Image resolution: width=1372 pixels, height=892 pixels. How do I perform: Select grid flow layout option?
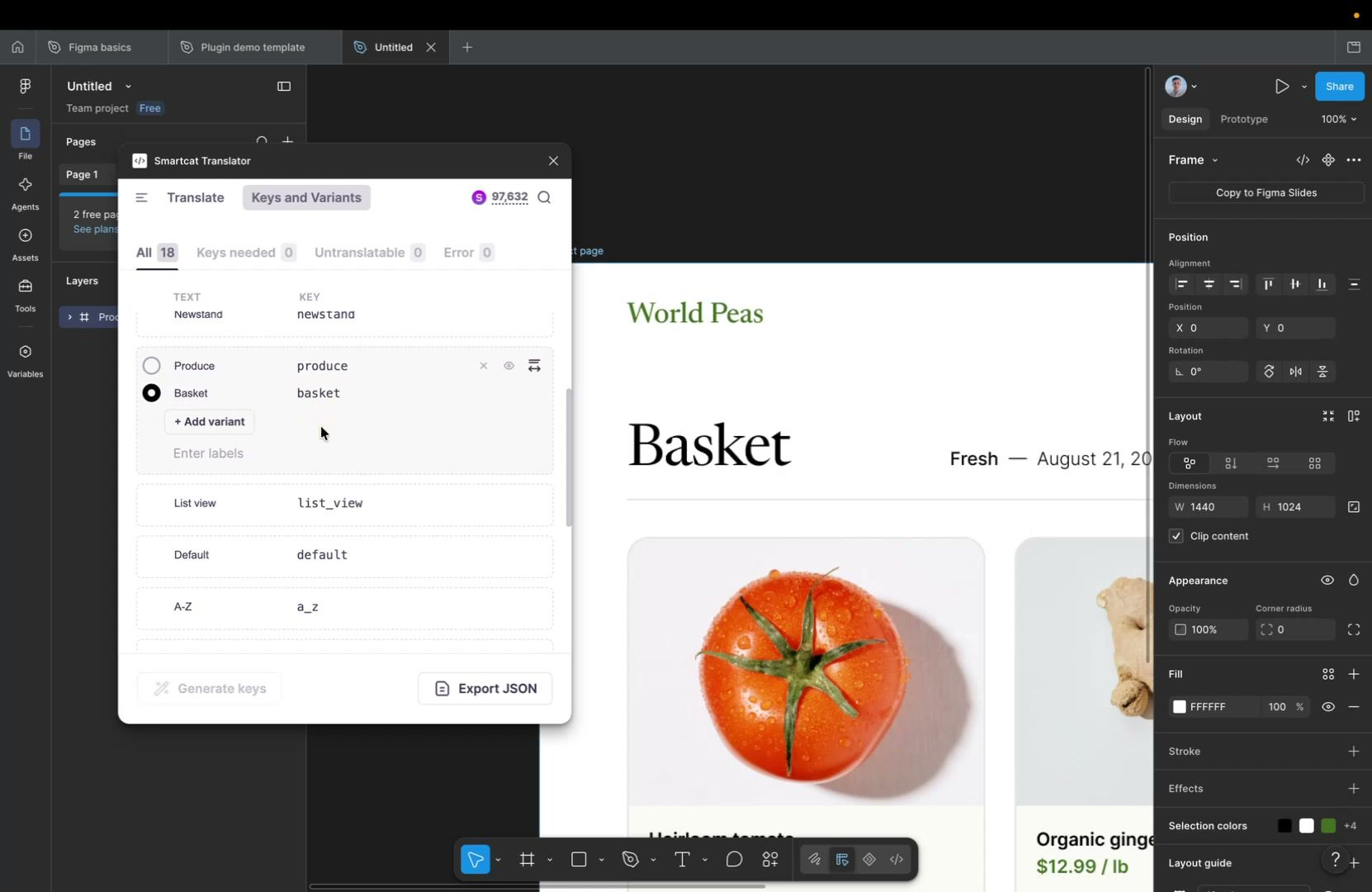(1315, 463)
